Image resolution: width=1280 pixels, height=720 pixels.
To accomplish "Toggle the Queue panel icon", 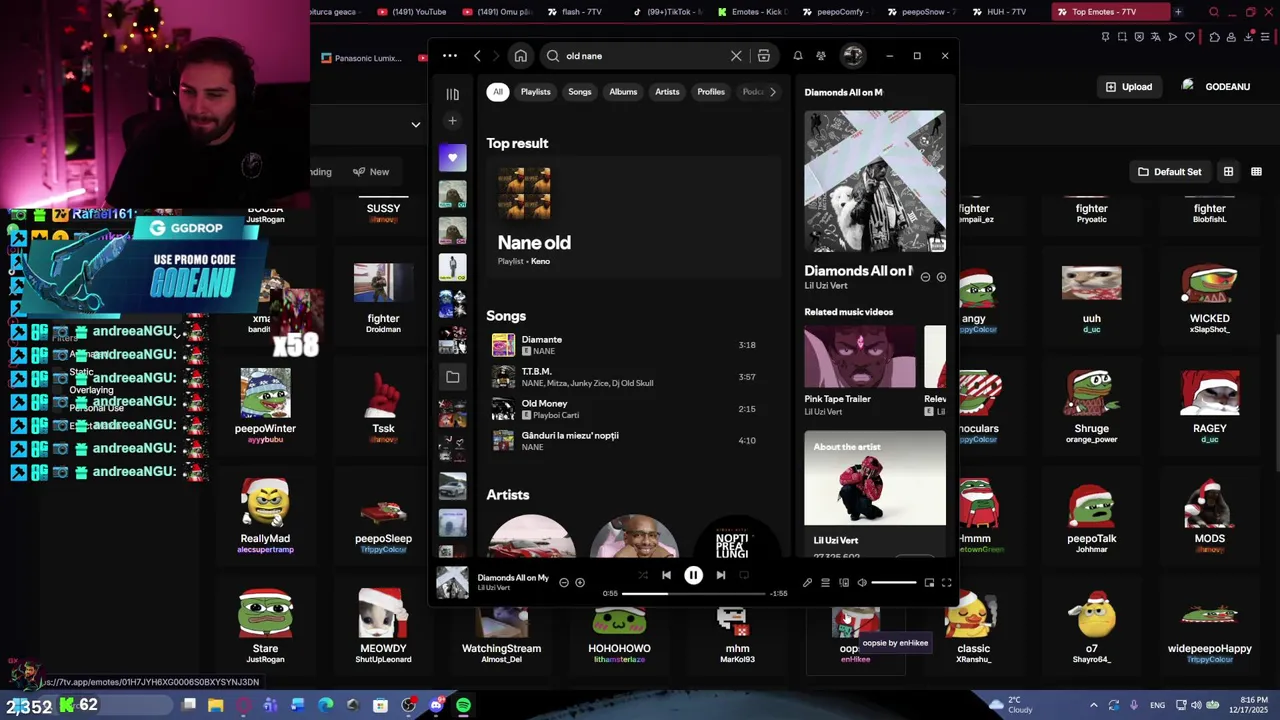I will tap(825, 583).
